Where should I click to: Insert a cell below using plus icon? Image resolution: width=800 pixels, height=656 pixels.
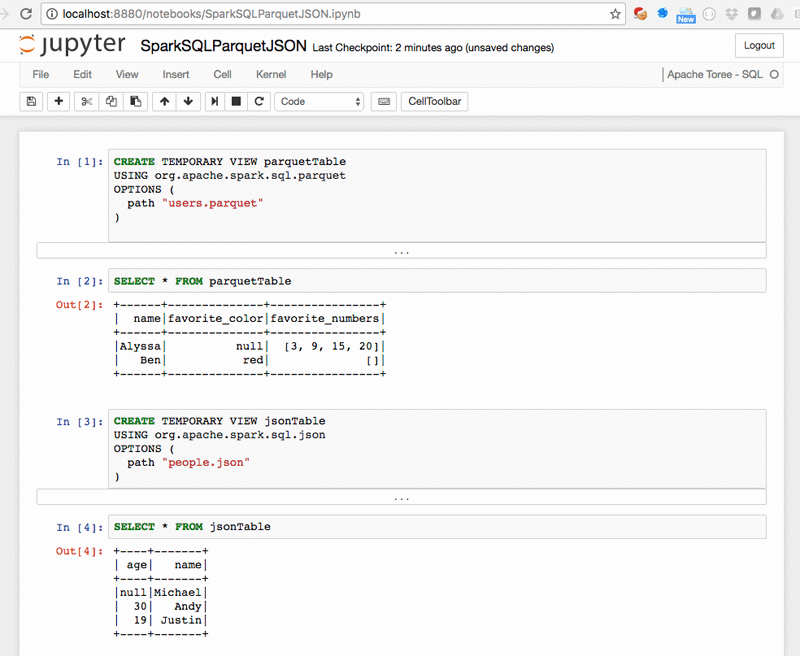[59, 101]
